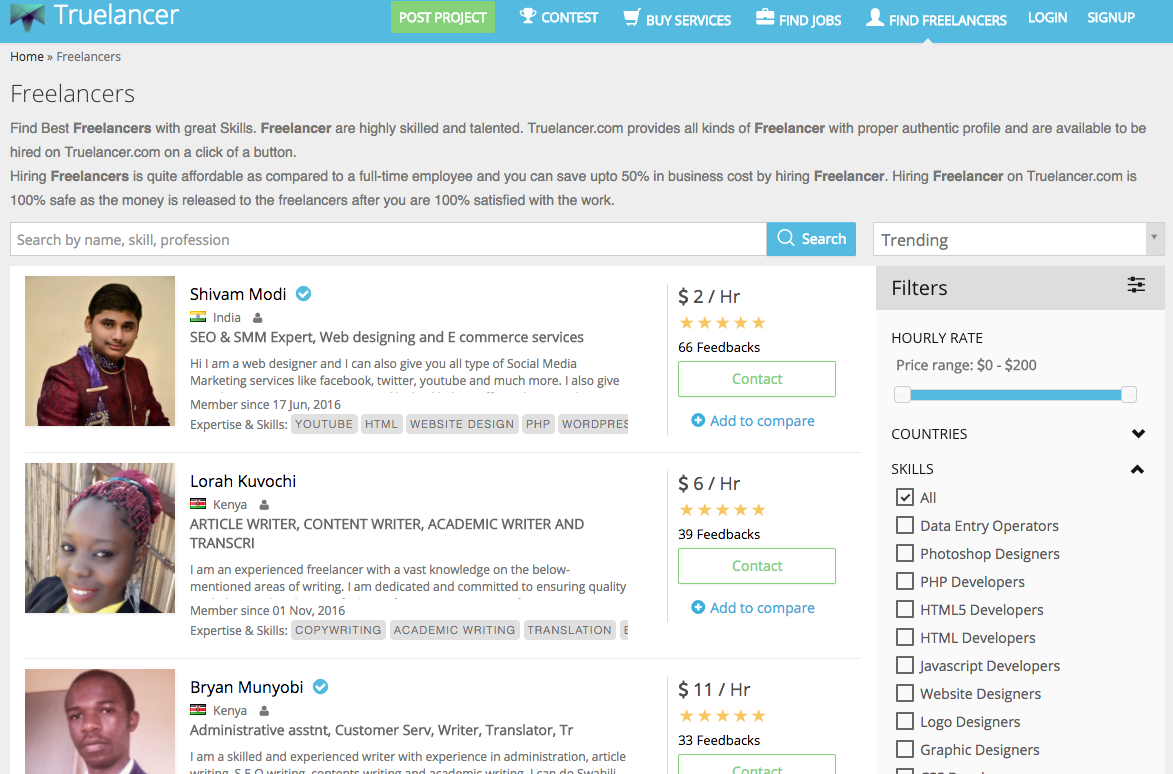Click the Login menu link

1047,17
